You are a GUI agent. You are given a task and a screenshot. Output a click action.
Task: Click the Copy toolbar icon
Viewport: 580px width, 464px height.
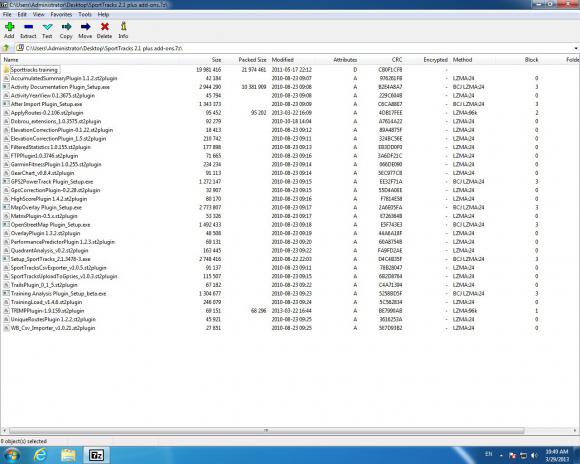[x=66, y=27]
